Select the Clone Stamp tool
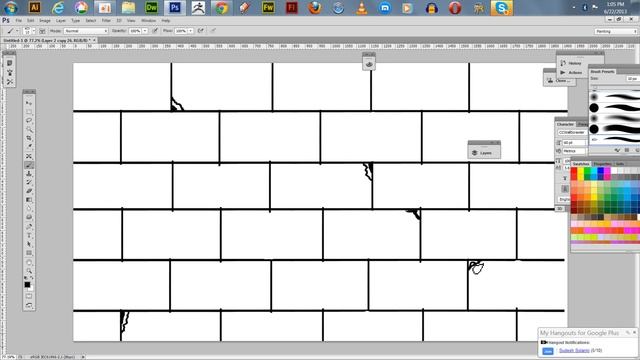This screenshot has width=640, height=360. point(29,173)
